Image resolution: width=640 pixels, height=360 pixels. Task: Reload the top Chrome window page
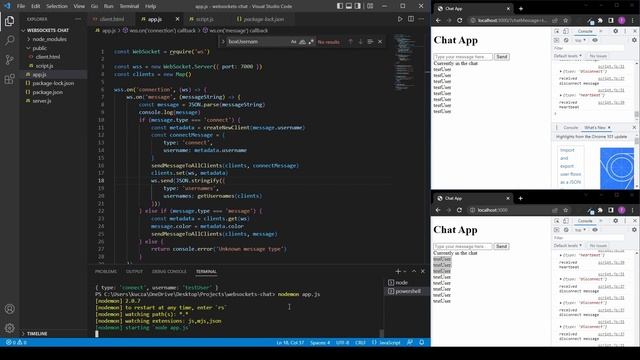click(460, 20)
